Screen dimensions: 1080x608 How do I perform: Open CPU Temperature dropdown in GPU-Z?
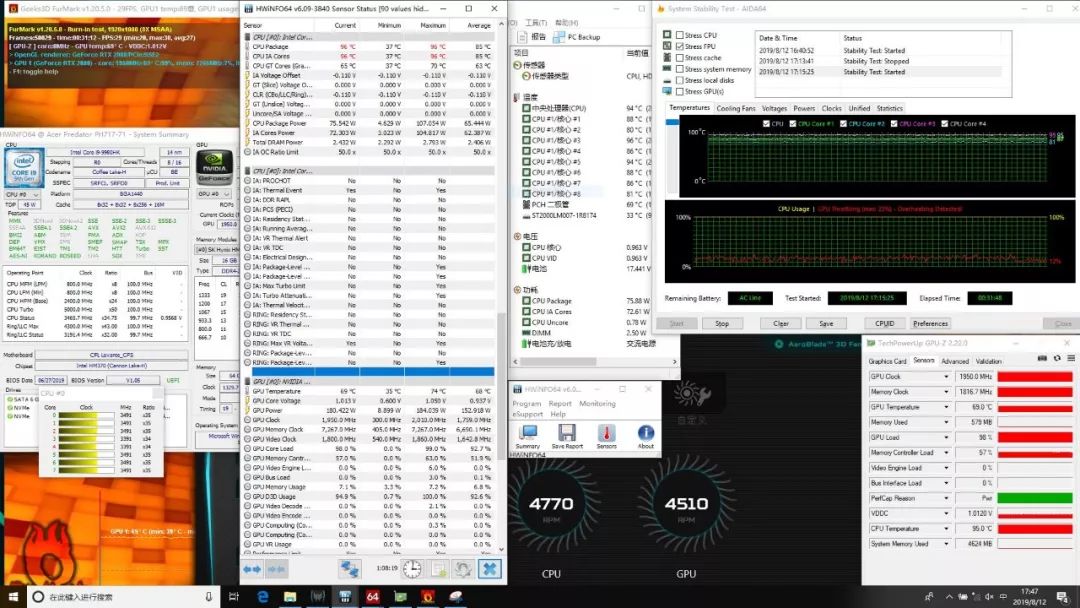[946, 528]
